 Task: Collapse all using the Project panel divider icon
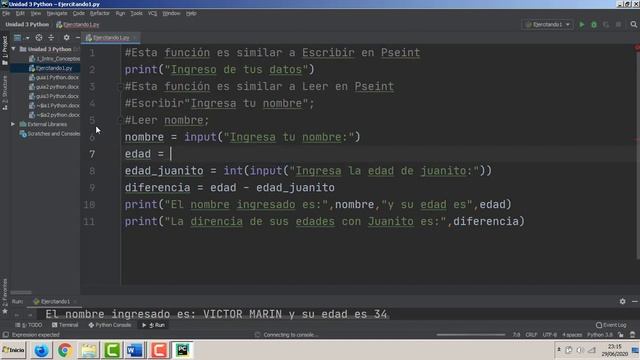pyautogui.click(x=51, y=38)
